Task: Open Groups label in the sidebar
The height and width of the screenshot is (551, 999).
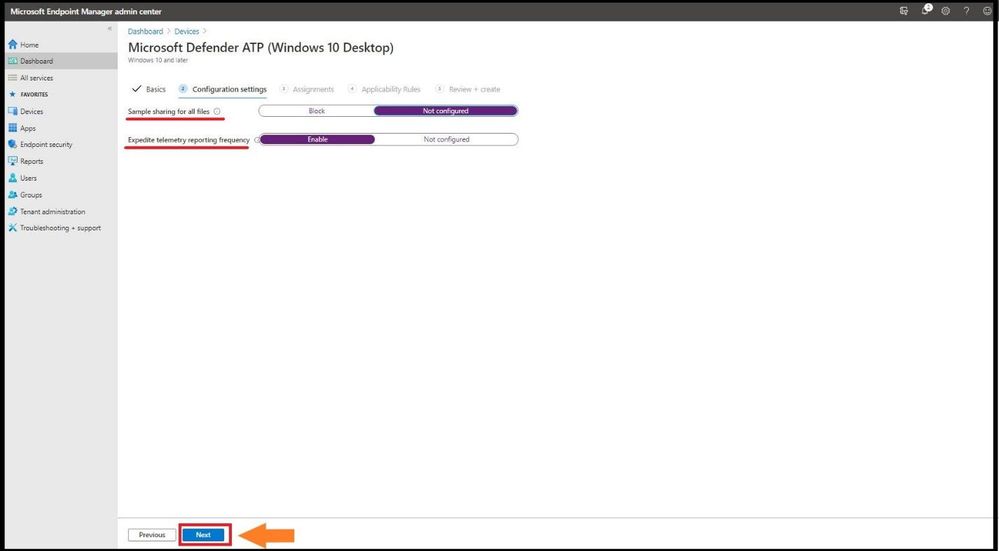Action: pyautogui.click(x=31, y=195)
